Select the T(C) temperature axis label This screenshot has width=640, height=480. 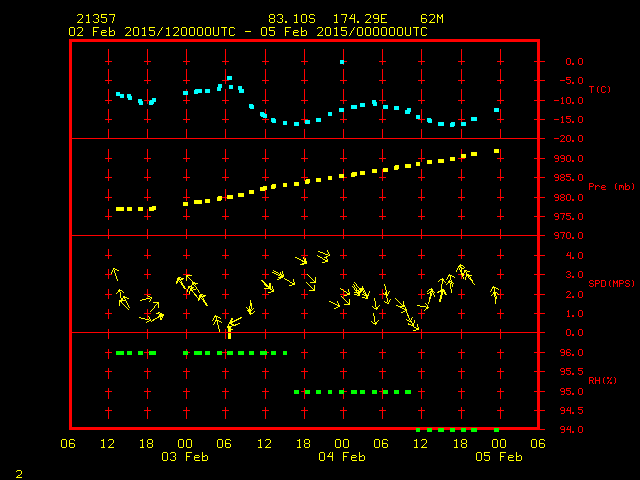click(600, 90)
